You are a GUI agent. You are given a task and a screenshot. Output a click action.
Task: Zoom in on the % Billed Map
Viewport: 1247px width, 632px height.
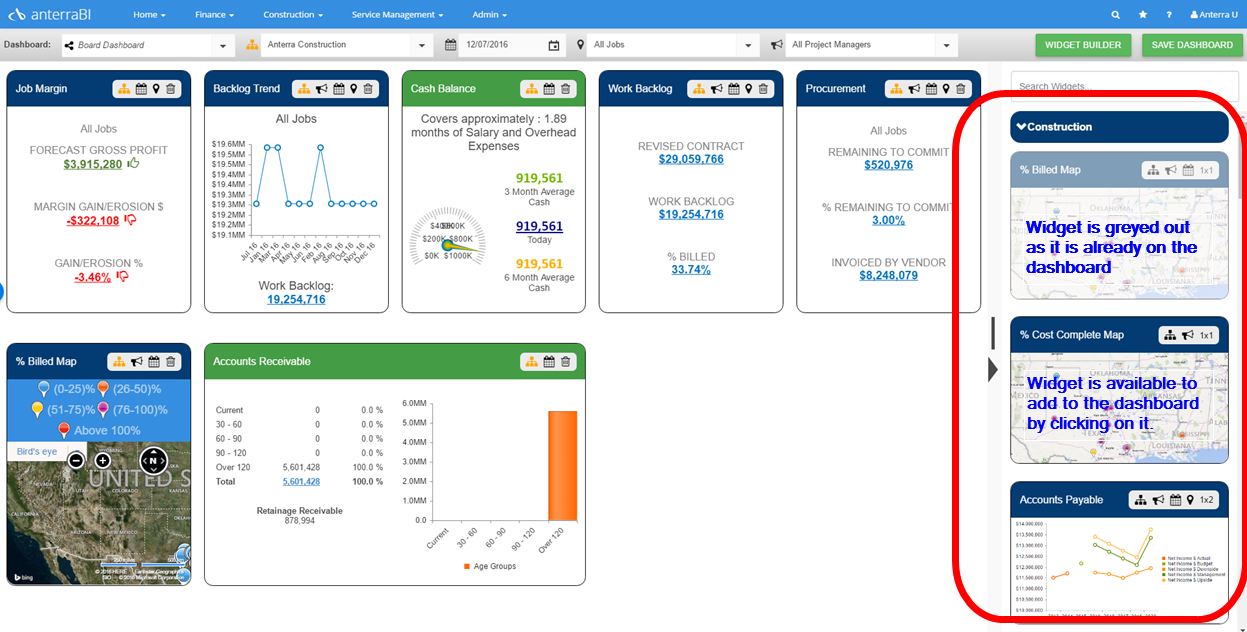click(x=102, y=460)
